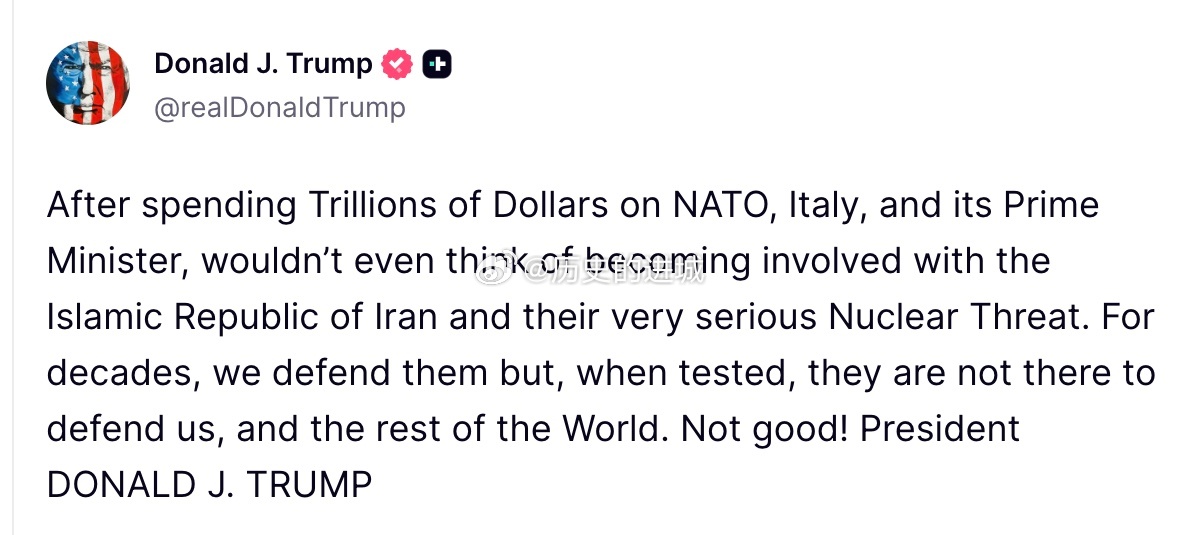Open the Donald J. Trump display name
The image size is (1182, 535).
pyautogui.click(x=263, y=64)
